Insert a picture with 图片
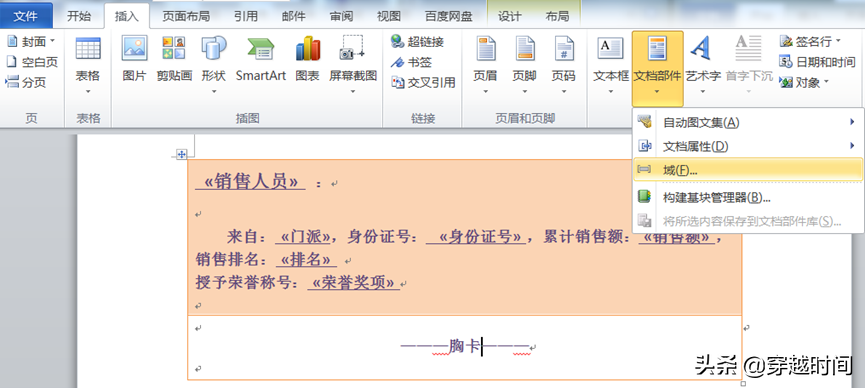The image size is (865, 388). coord(134,59)
